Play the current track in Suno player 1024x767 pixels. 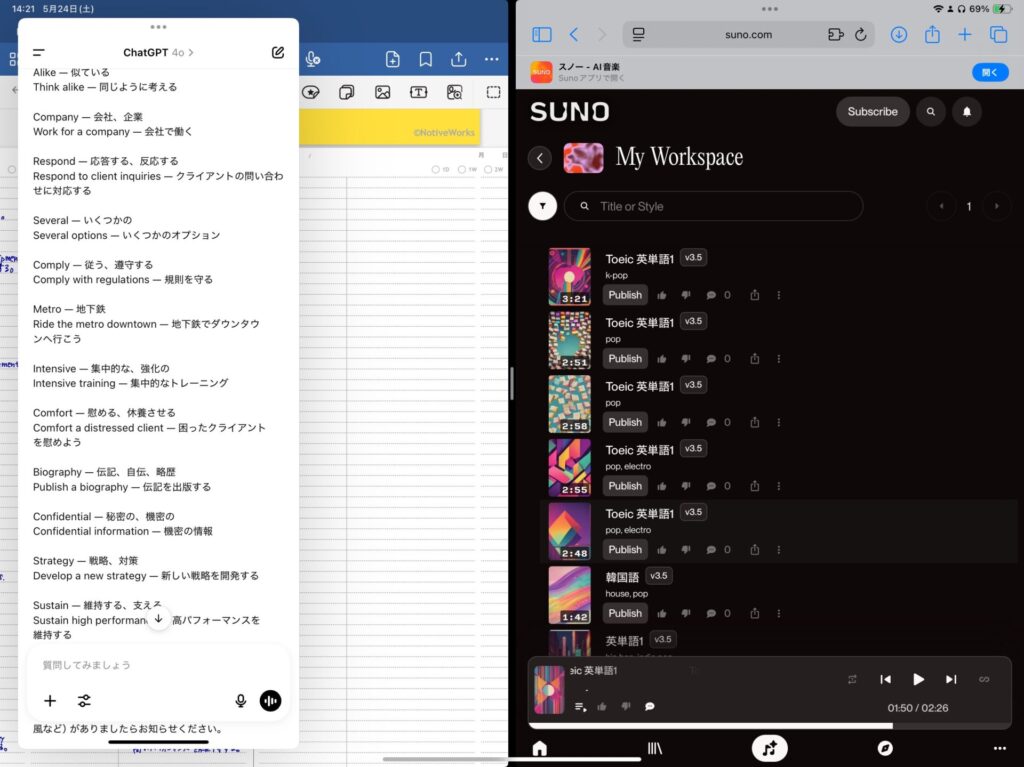tap(918, 679)
